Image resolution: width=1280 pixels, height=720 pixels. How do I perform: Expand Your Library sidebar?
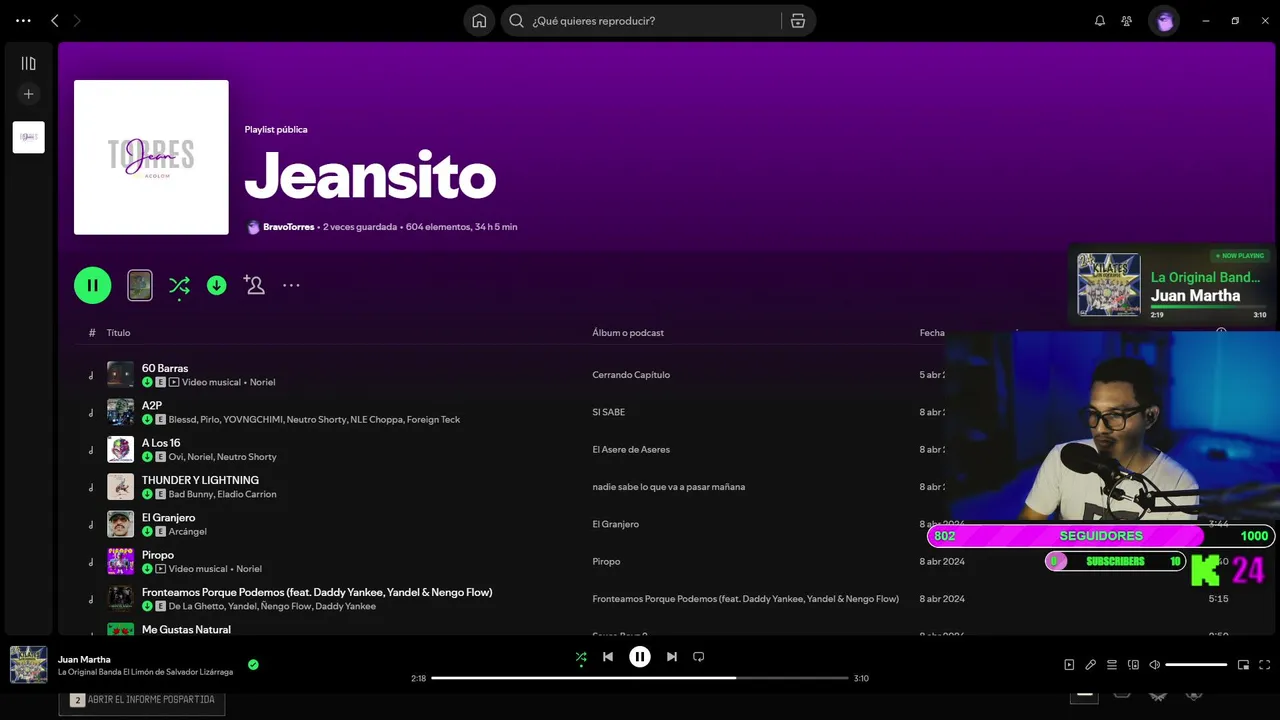point(28,63)
